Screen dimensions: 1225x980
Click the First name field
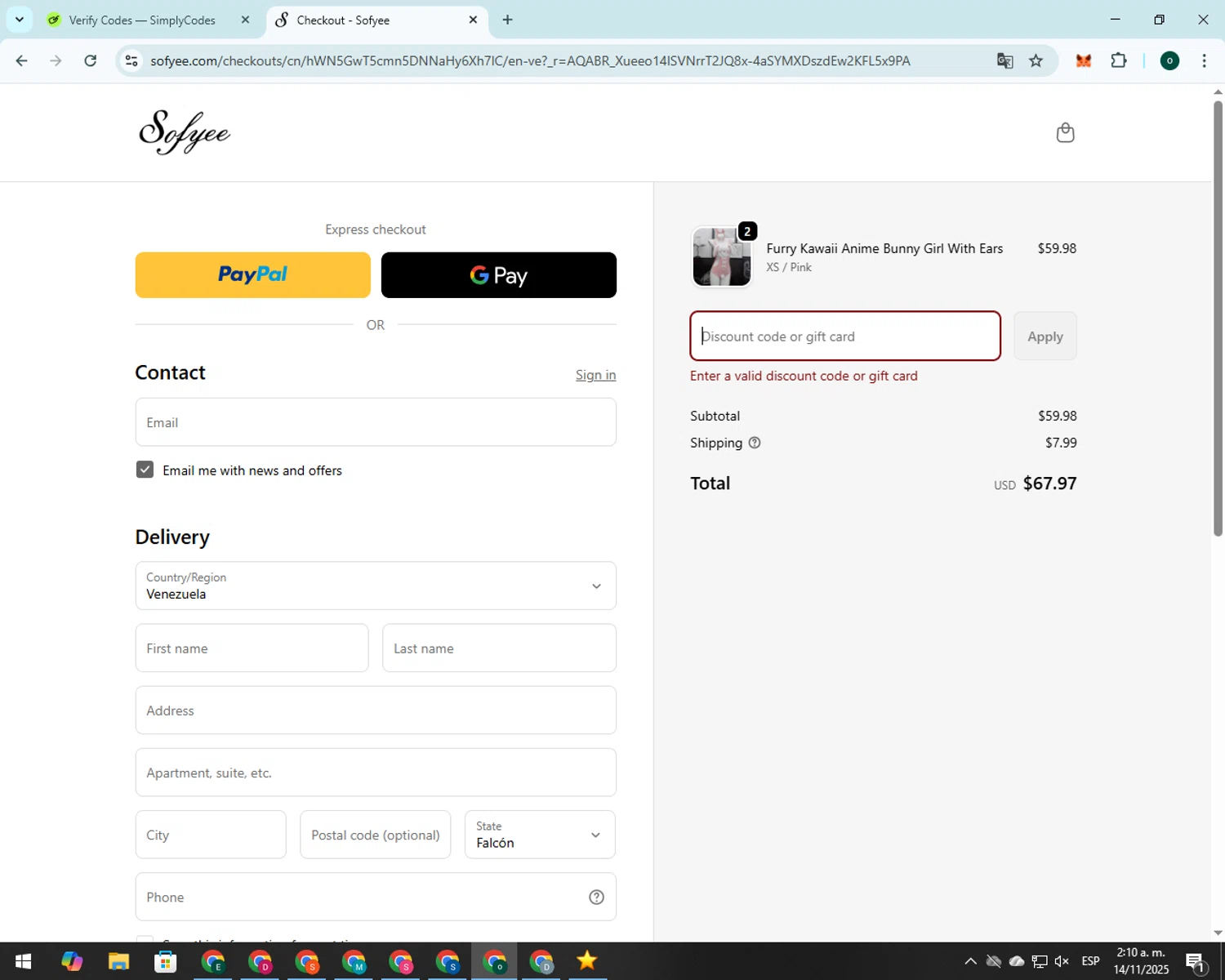point(252,648)
